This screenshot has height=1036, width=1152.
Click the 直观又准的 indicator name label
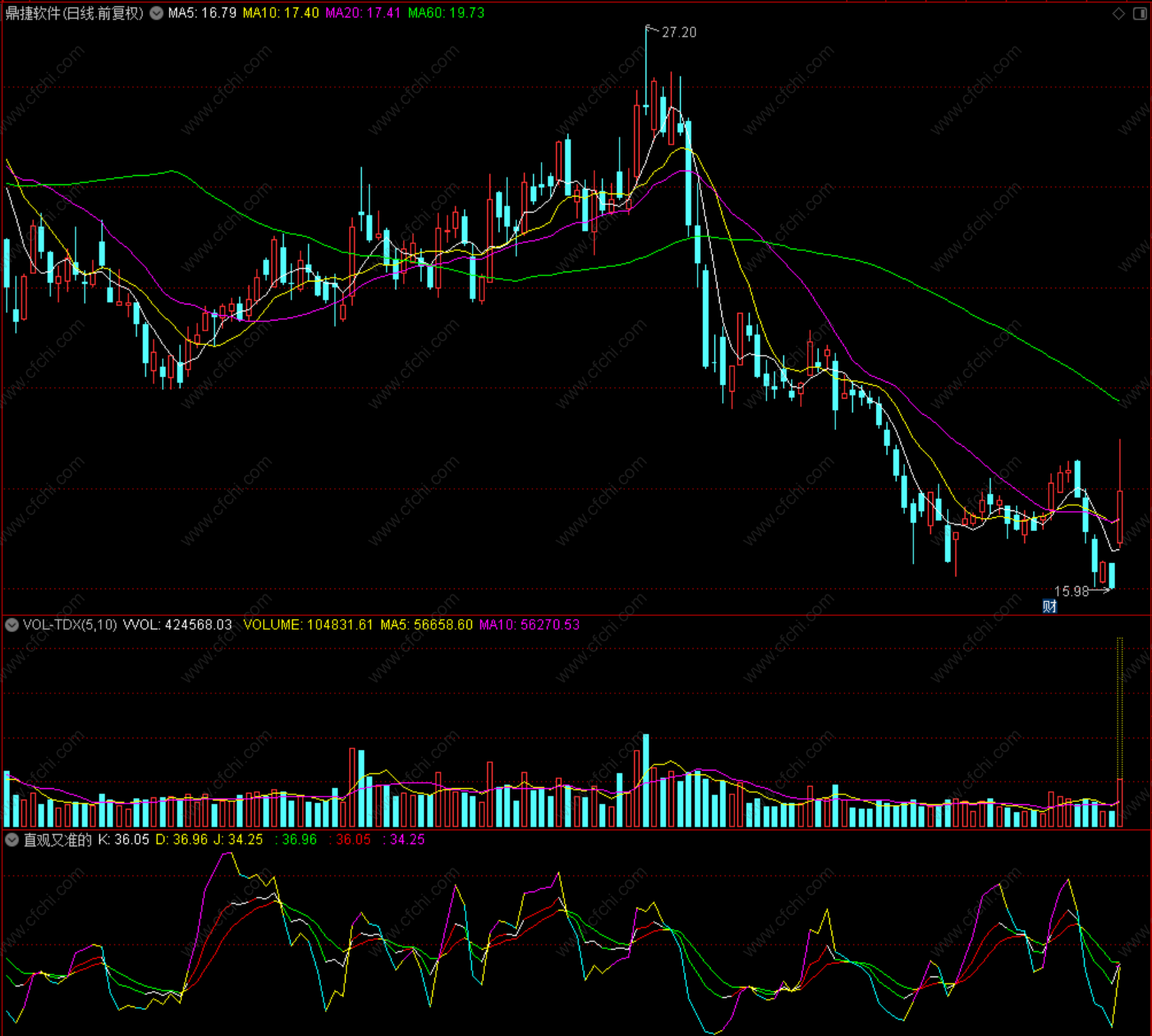pyautogui.click(x=57, y=839)
